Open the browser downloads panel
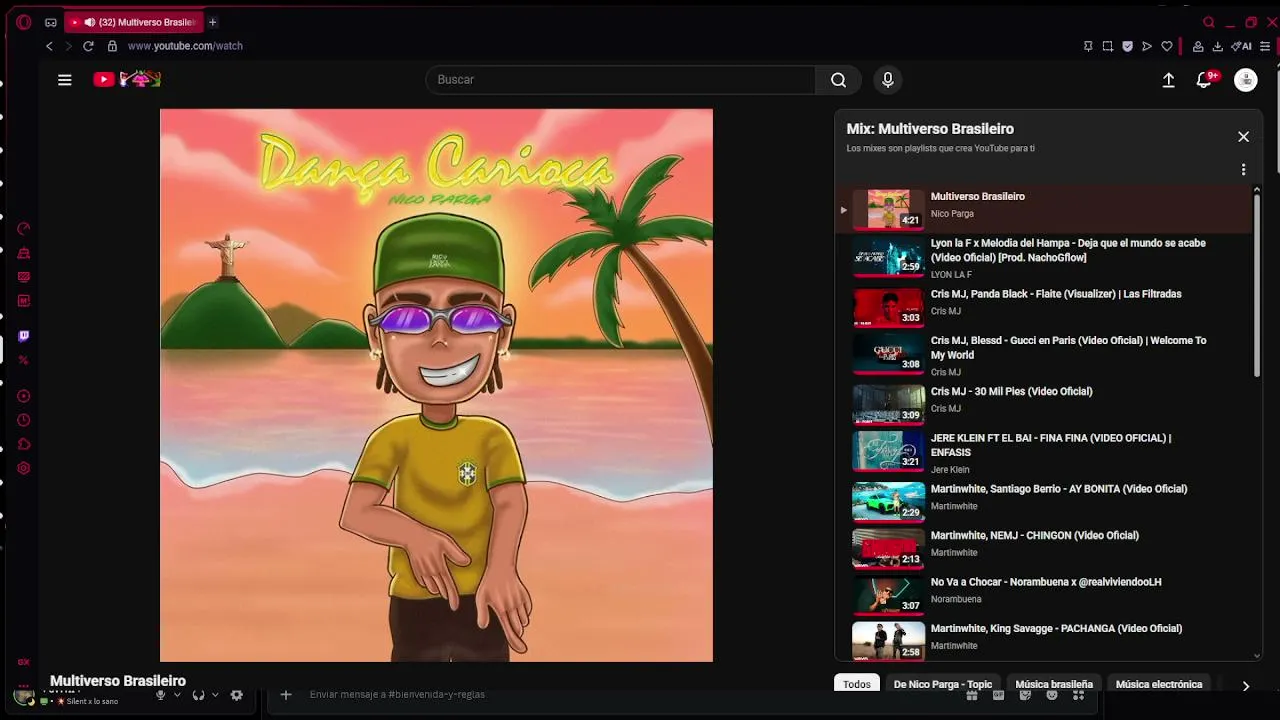The image size is (1280, 720). (x=1218, y=46)
